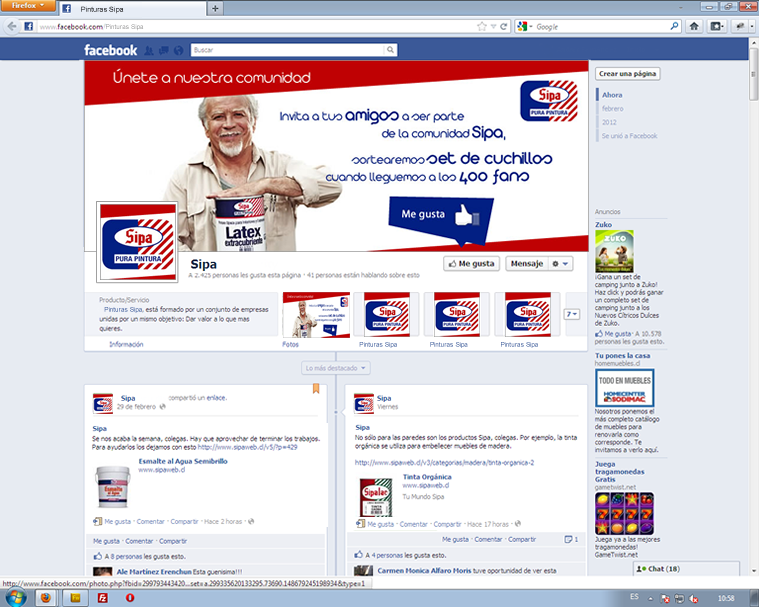The height and width of the screenshot is (607, 759).
Task: Open the FileZilla taskbar icon
Action: 103,598
